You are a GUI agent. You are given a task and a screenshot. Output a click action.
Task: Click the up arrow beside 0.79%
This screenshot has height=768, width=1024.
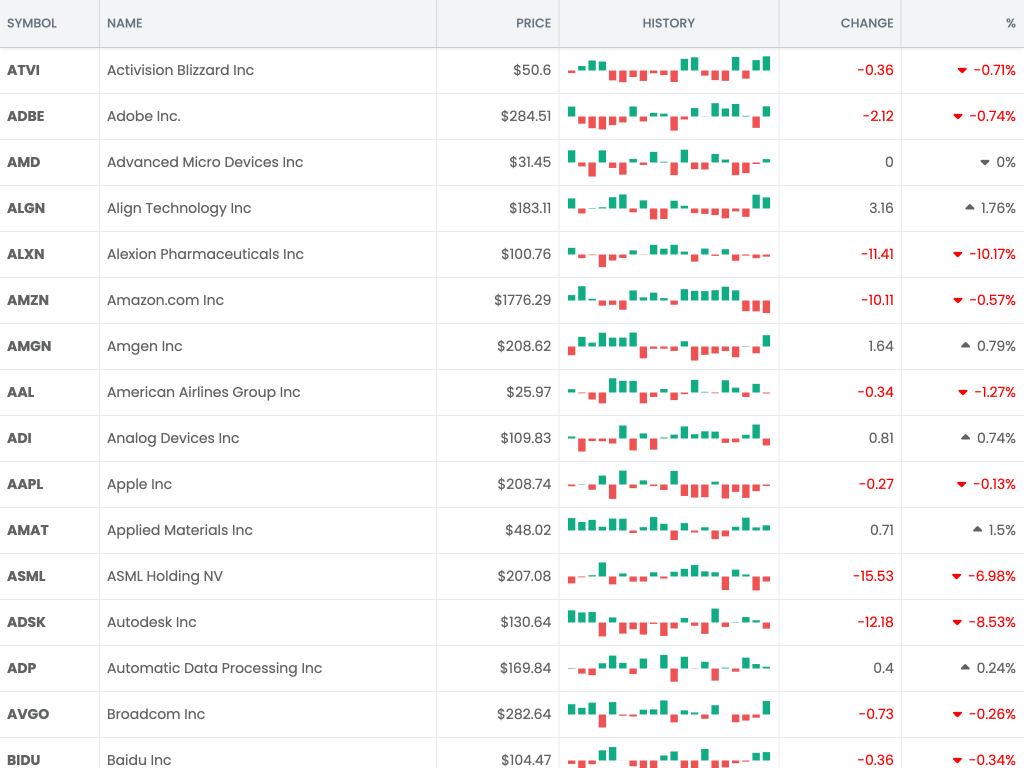tap(966, 345)
